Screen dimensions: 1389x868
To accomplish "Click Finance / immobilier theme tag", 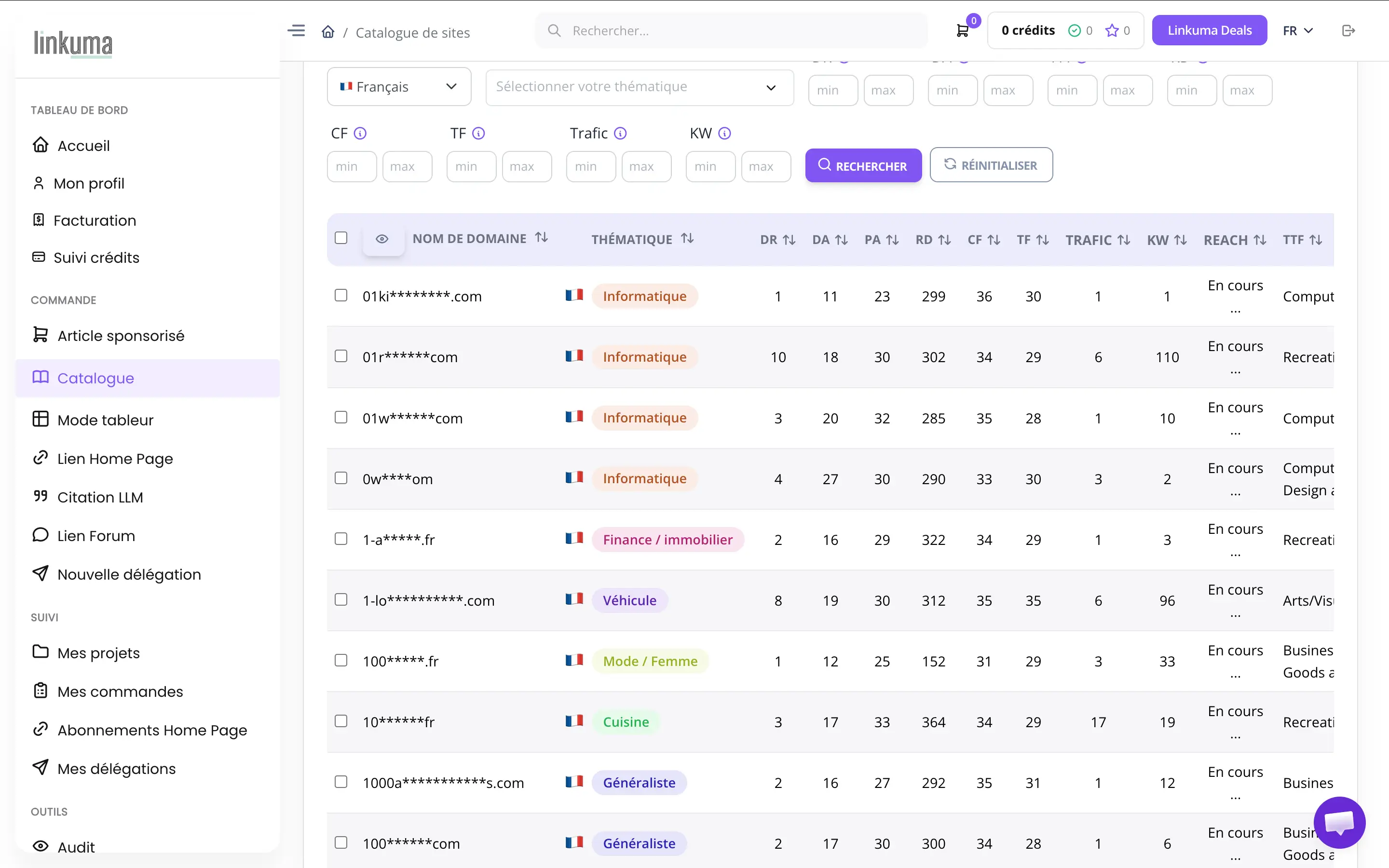I will (x=668, y=540).
